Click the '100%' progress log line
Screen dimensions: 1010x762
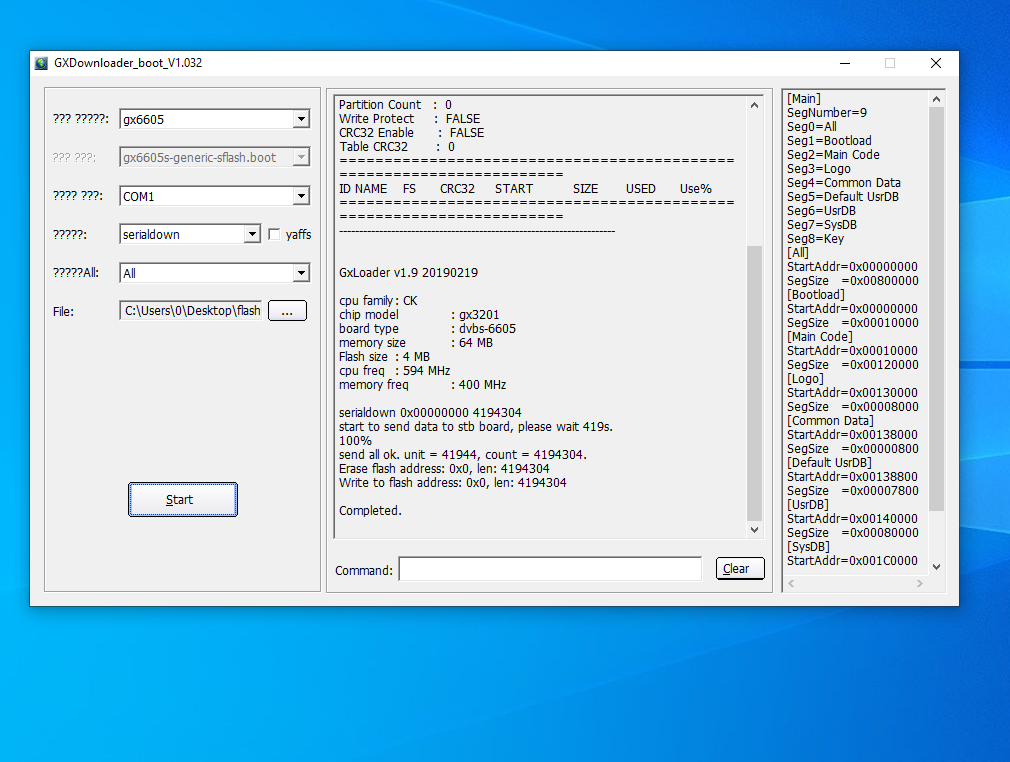tap(356, 441)
